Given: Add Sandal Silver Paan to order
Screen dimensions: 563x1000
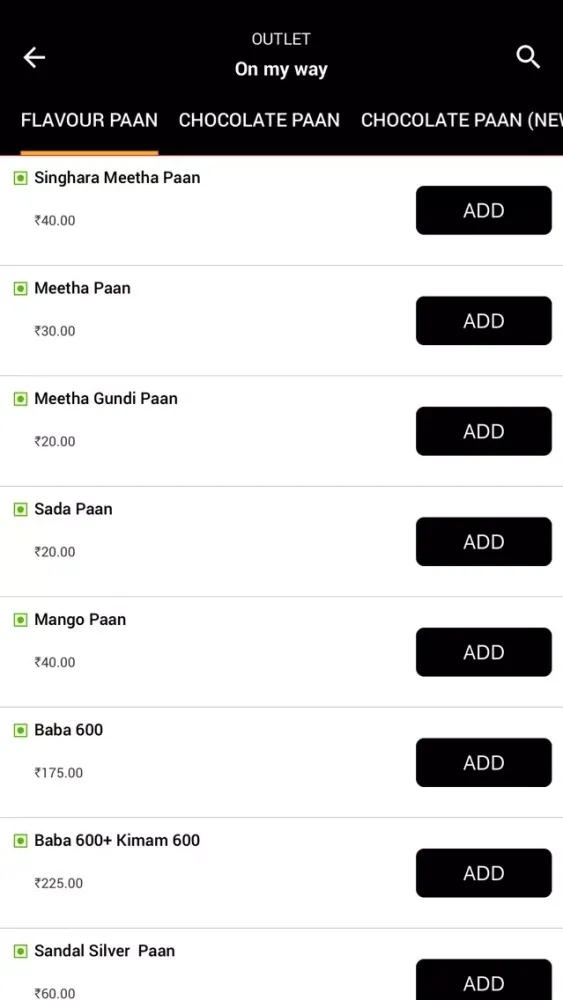Looking at the screenshot, I should 484,980.
